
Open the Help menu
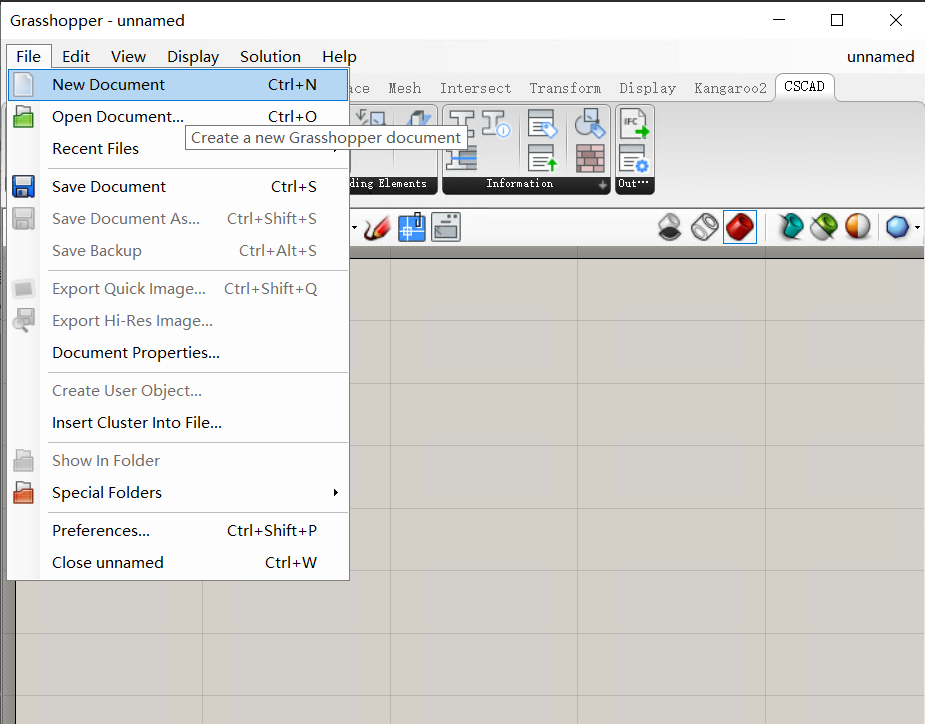coord(339,57)
